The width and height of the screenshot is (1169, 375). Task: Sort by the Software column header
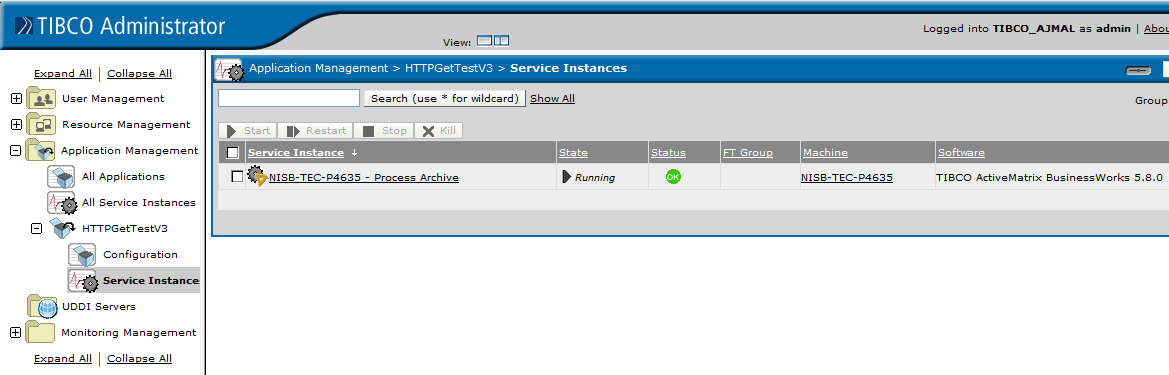961,153
